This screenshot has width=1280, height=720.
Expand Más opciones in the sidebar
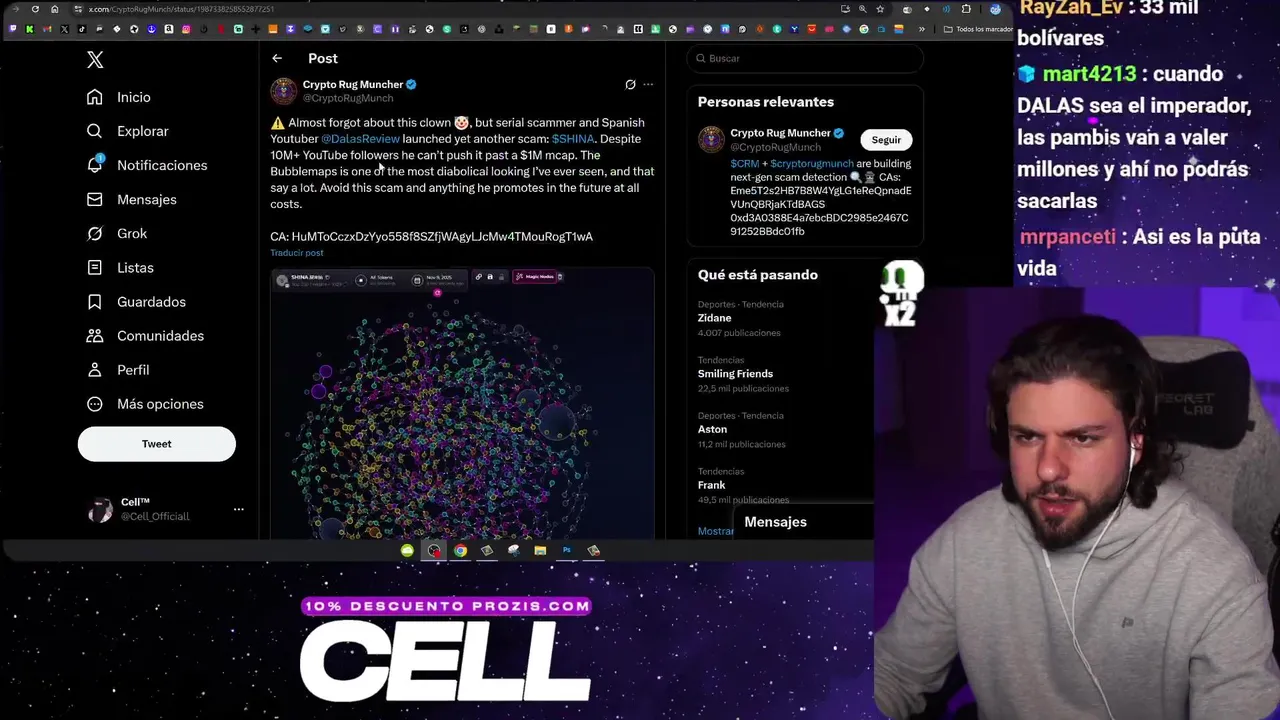(x=145, y=403)
